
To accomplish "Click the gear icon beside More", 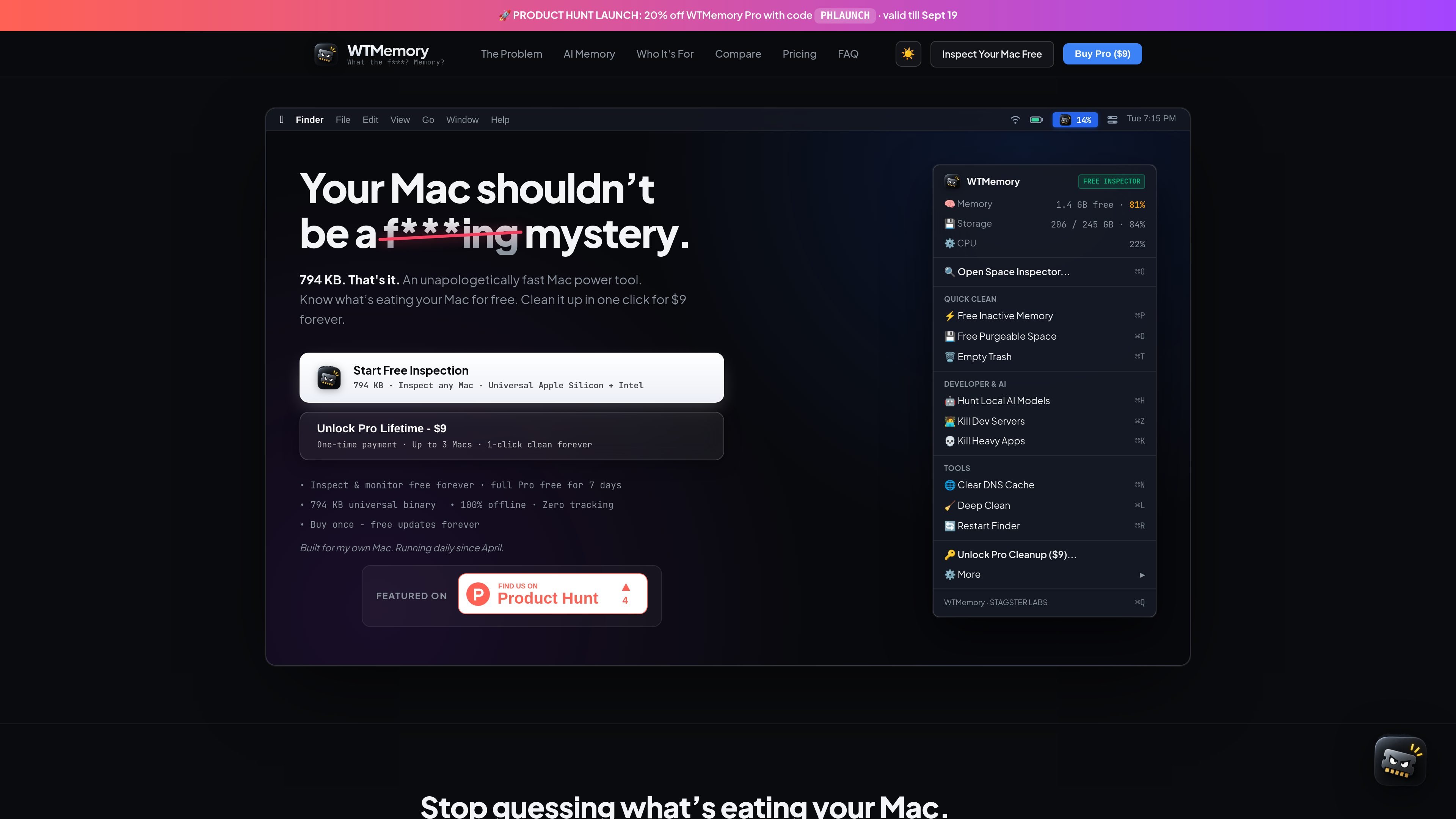I will coord(949,574).
